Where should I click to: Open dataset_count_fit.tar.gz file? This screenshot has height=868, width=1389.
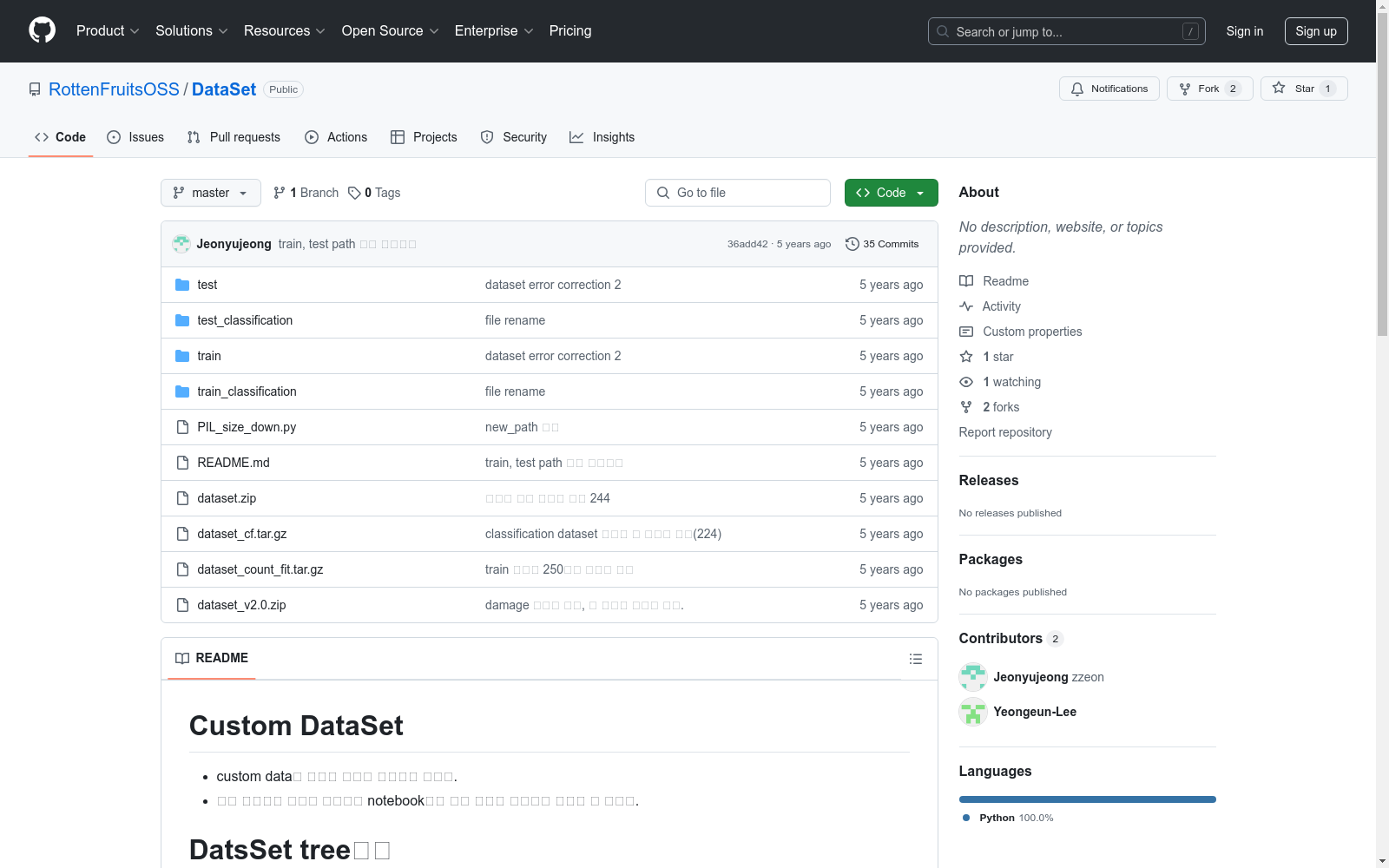pyautogui.click(x=260, y=569)
